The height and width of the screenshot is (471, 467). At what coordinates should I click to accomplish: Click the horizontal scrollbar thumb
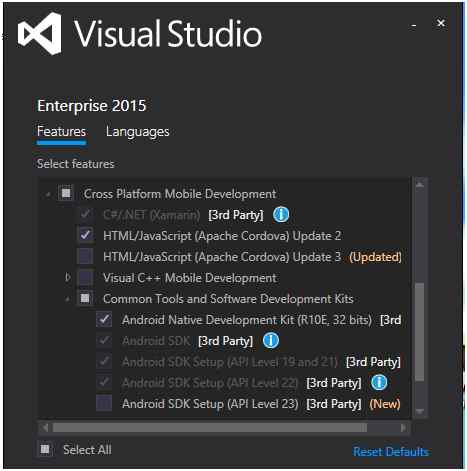pos(210,428)
